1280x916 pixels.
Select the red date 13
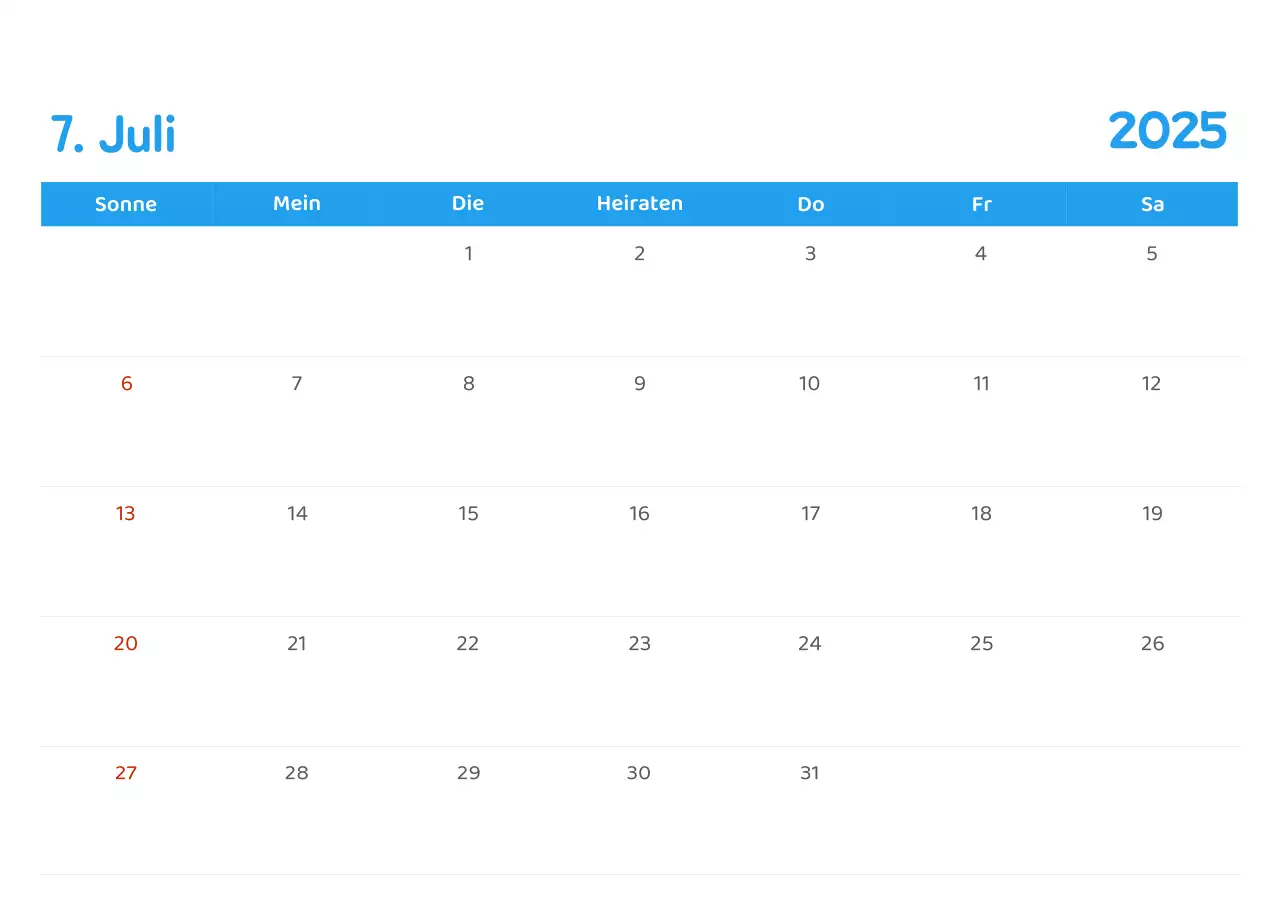pos(126,514)
